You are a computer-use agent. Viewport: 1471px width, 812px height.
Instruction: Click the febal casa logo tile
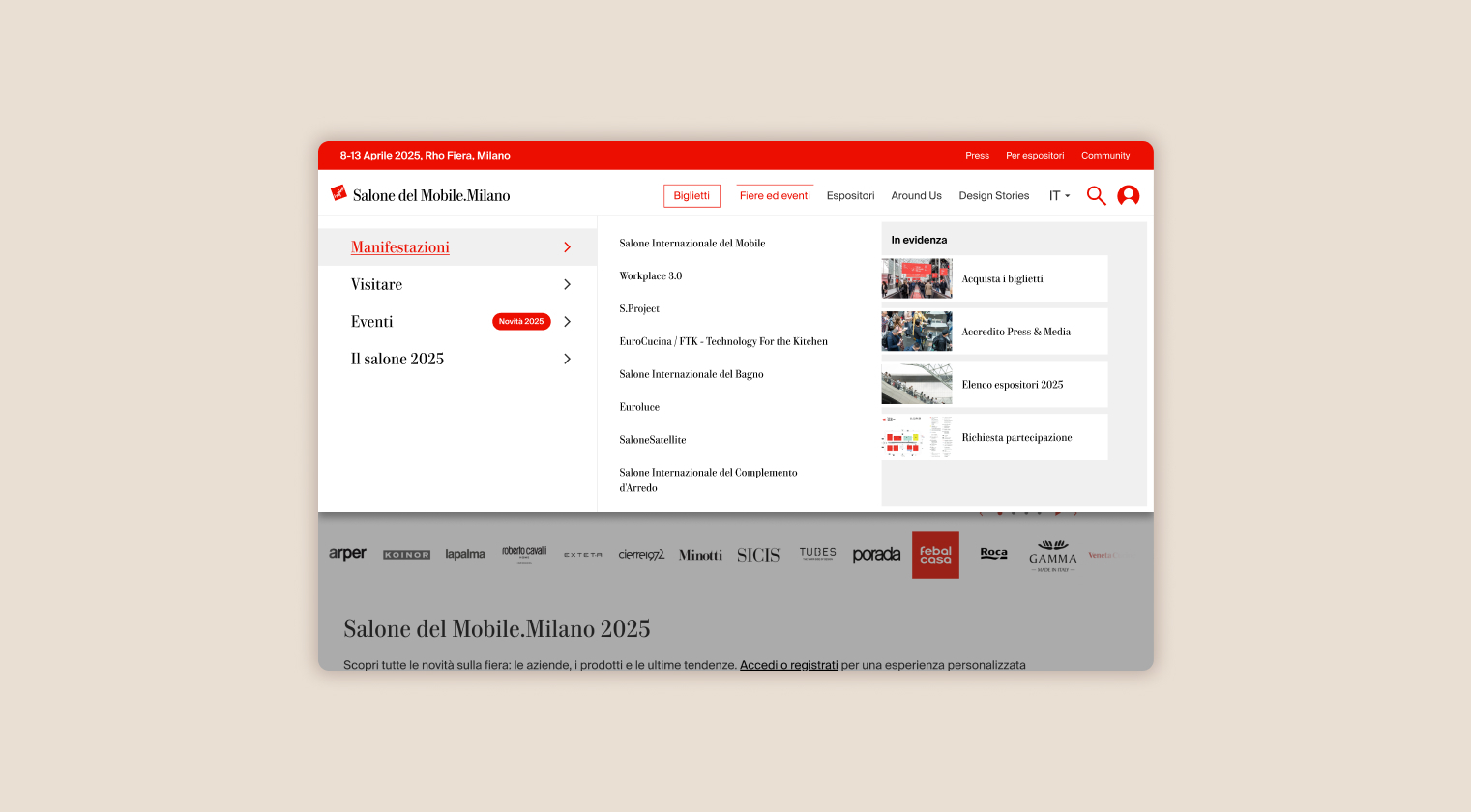[x=934, y=555]
